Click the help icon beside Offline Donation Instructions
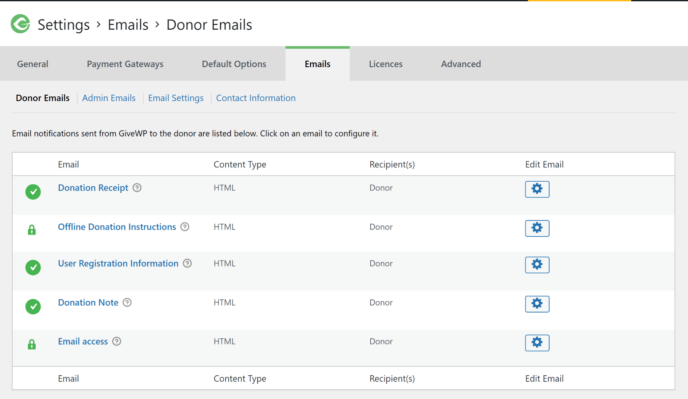This screenshot has height=399, width=688. click(185, 226)
